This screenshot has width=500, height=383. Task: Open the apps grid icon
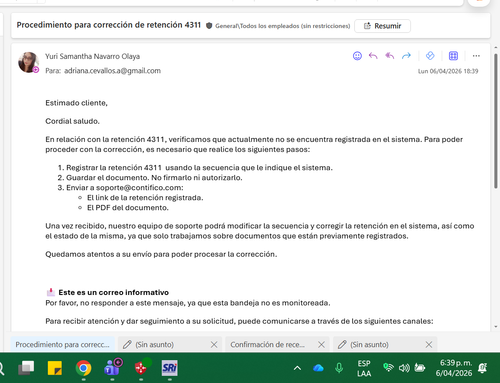453,56
